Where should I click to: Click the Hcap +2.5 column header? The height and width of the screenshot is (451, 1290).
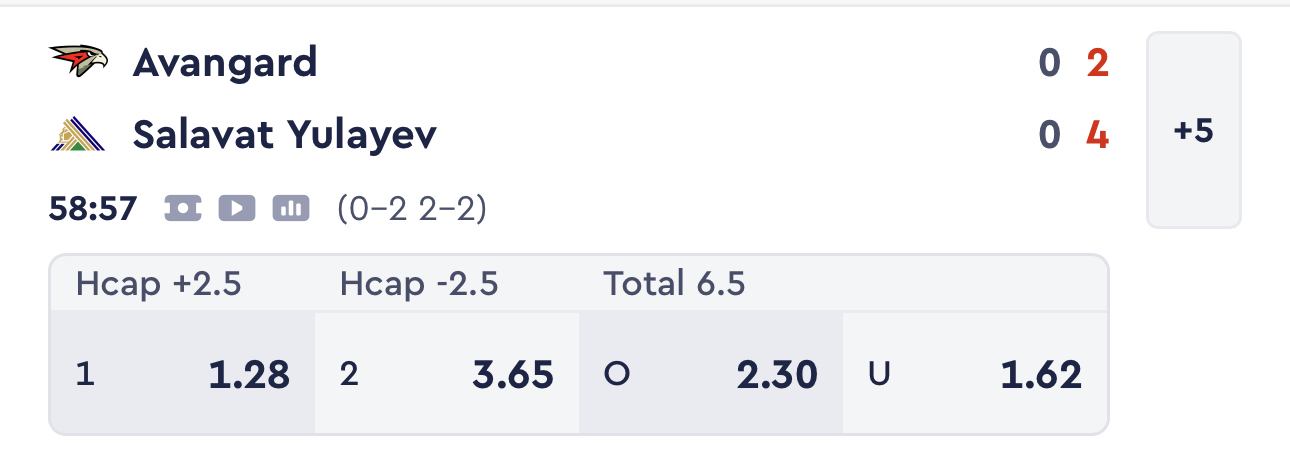pyautogui.click(x=158, y=285)
